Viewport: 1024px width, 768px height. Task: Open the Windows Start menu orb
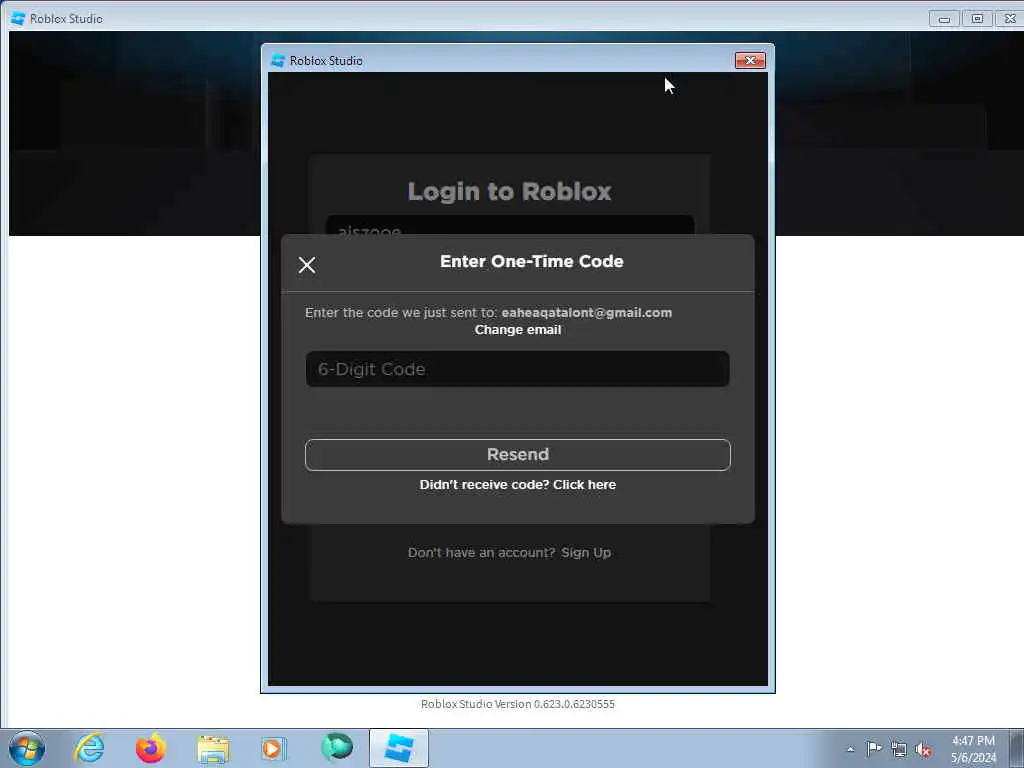[27, 748]
